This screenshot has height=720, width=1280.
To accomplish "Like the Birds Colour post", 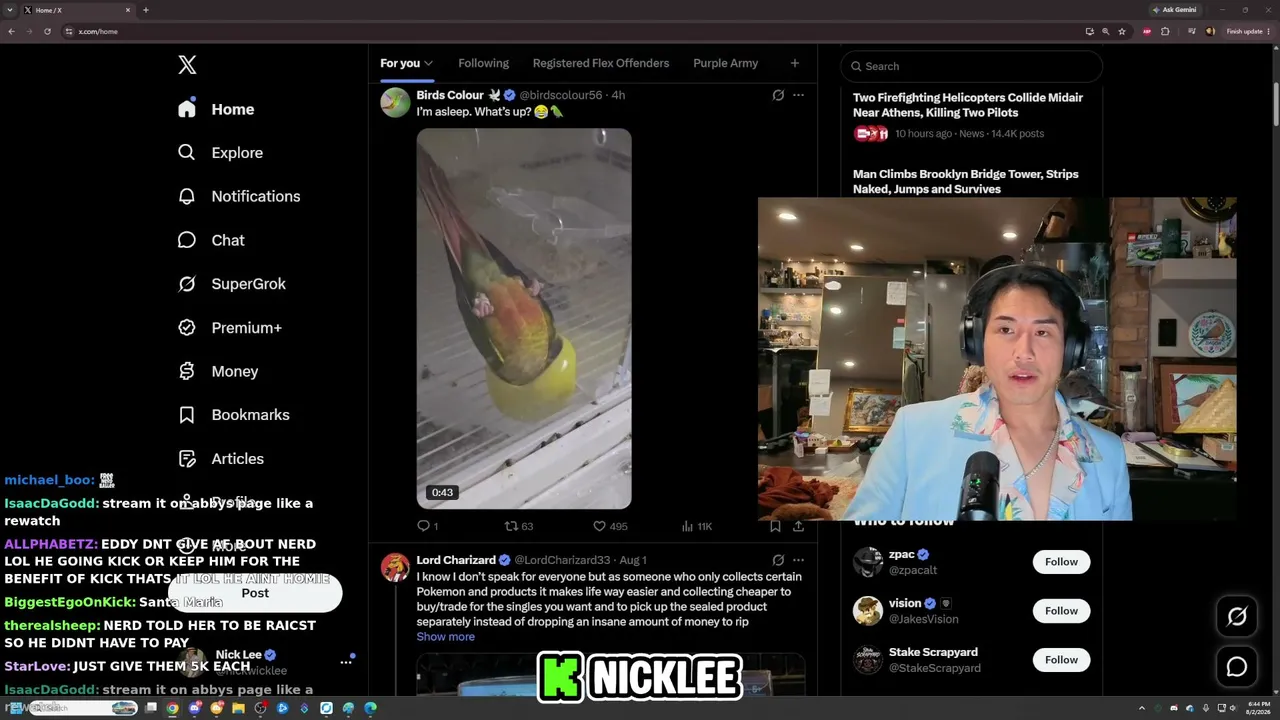I will click(x=610, y=526).
